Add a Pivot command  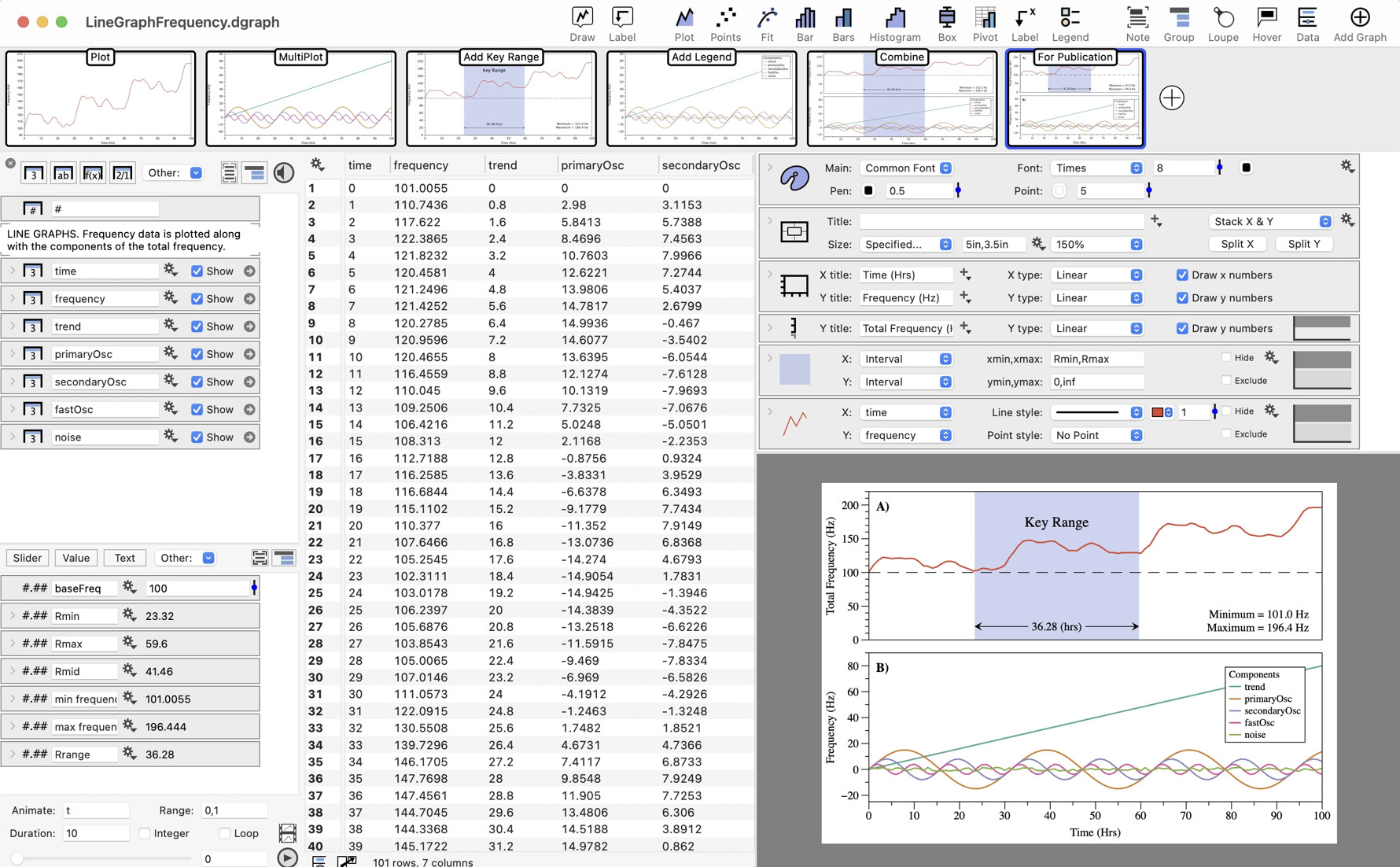(x=985, y=24)
